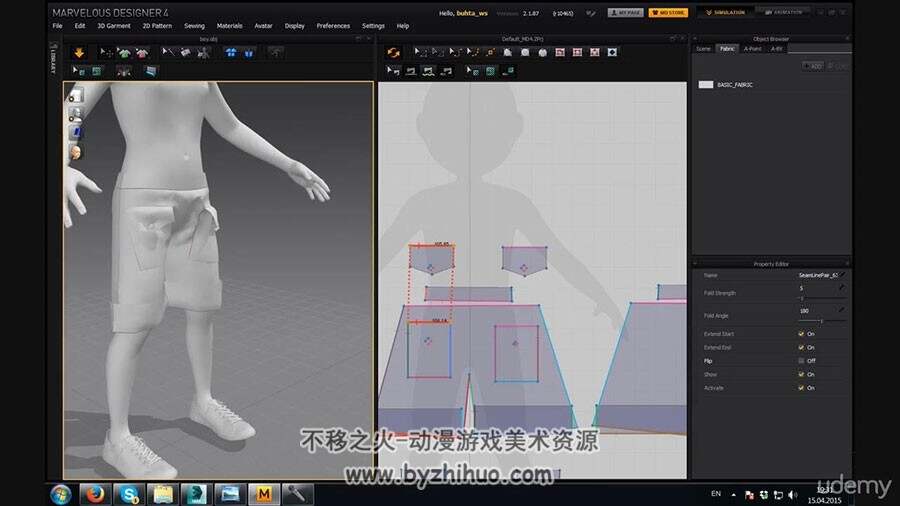
Task: Click the teal texture edit icon in 3D toolbar
Action: (96, 71)
